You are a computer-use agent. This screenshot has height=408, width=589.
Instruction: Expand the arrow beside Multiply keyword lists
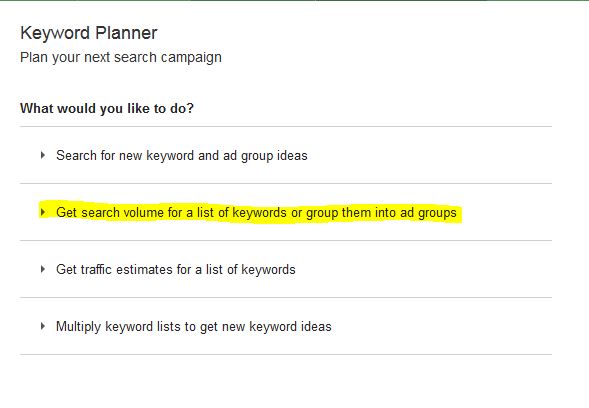tap(43, 326)
